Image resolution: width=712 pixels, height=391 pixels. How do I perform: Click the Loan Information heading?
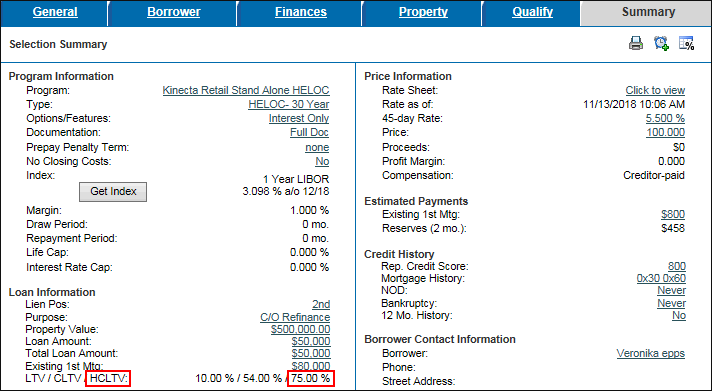[52, 292]
